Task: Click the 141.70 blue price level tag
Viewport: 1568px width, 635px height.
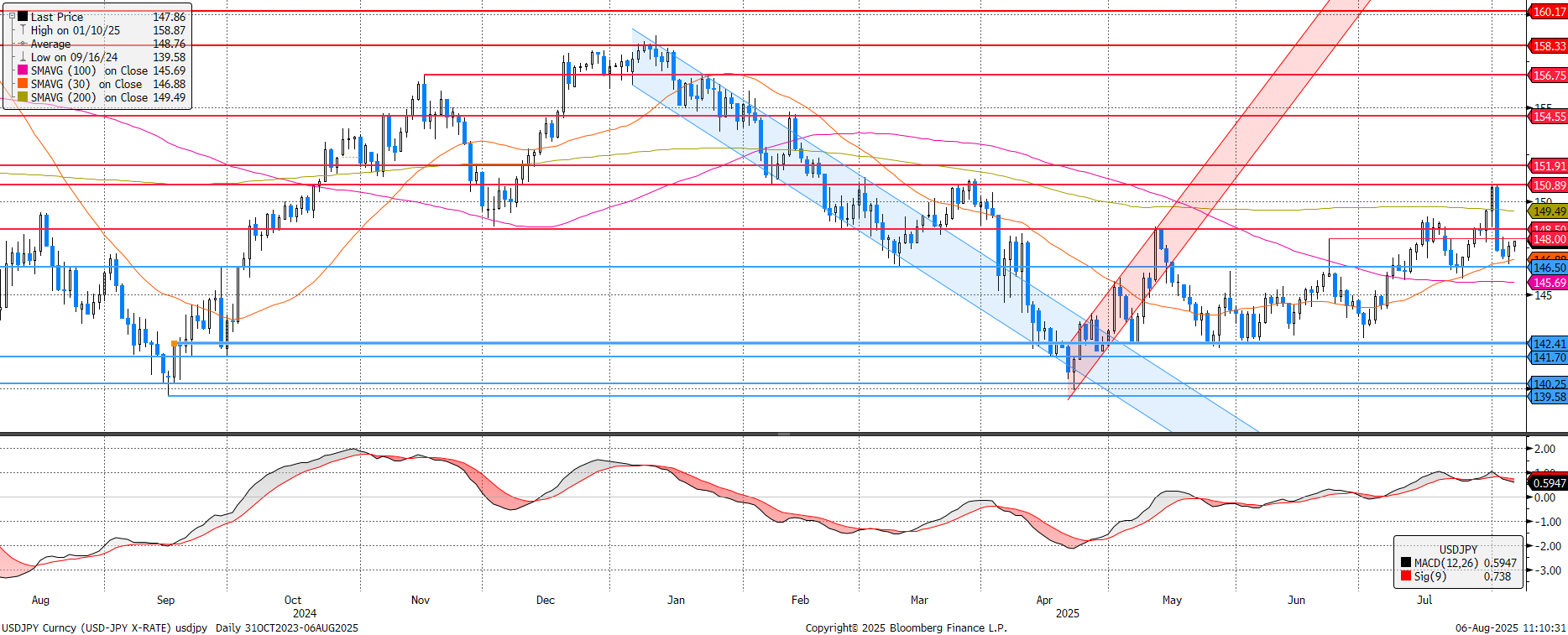Action: click(1548, 357)
